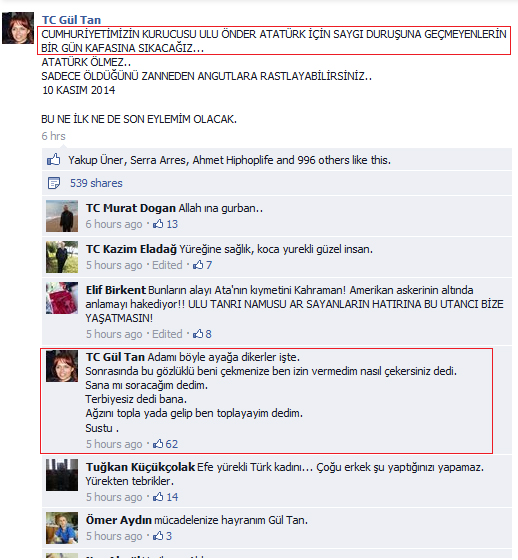Click like icon with 62 on Gül Tan's comment
The image size is (518, 560).
(158, 444)
